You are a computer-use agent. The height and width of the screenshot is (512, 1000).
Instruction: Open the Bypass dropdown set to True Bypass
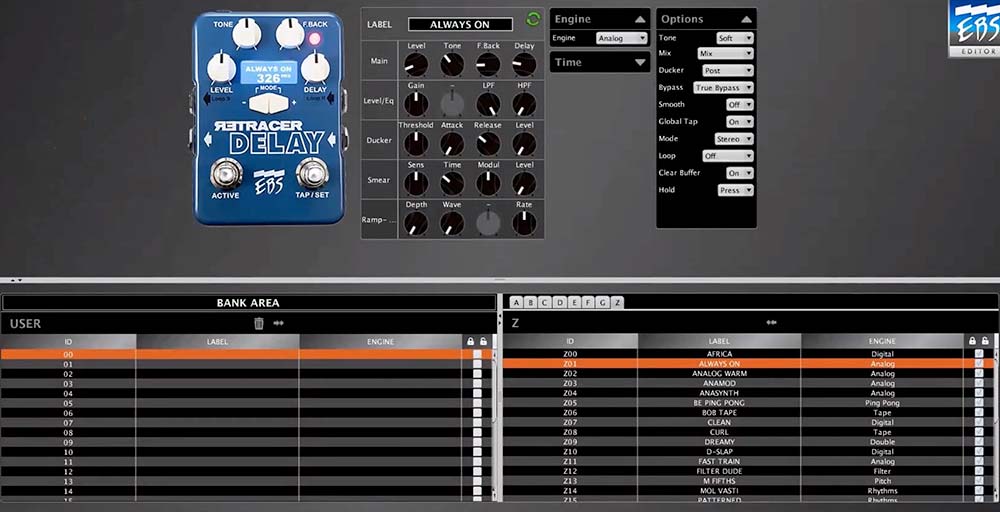tap(723, 87)
